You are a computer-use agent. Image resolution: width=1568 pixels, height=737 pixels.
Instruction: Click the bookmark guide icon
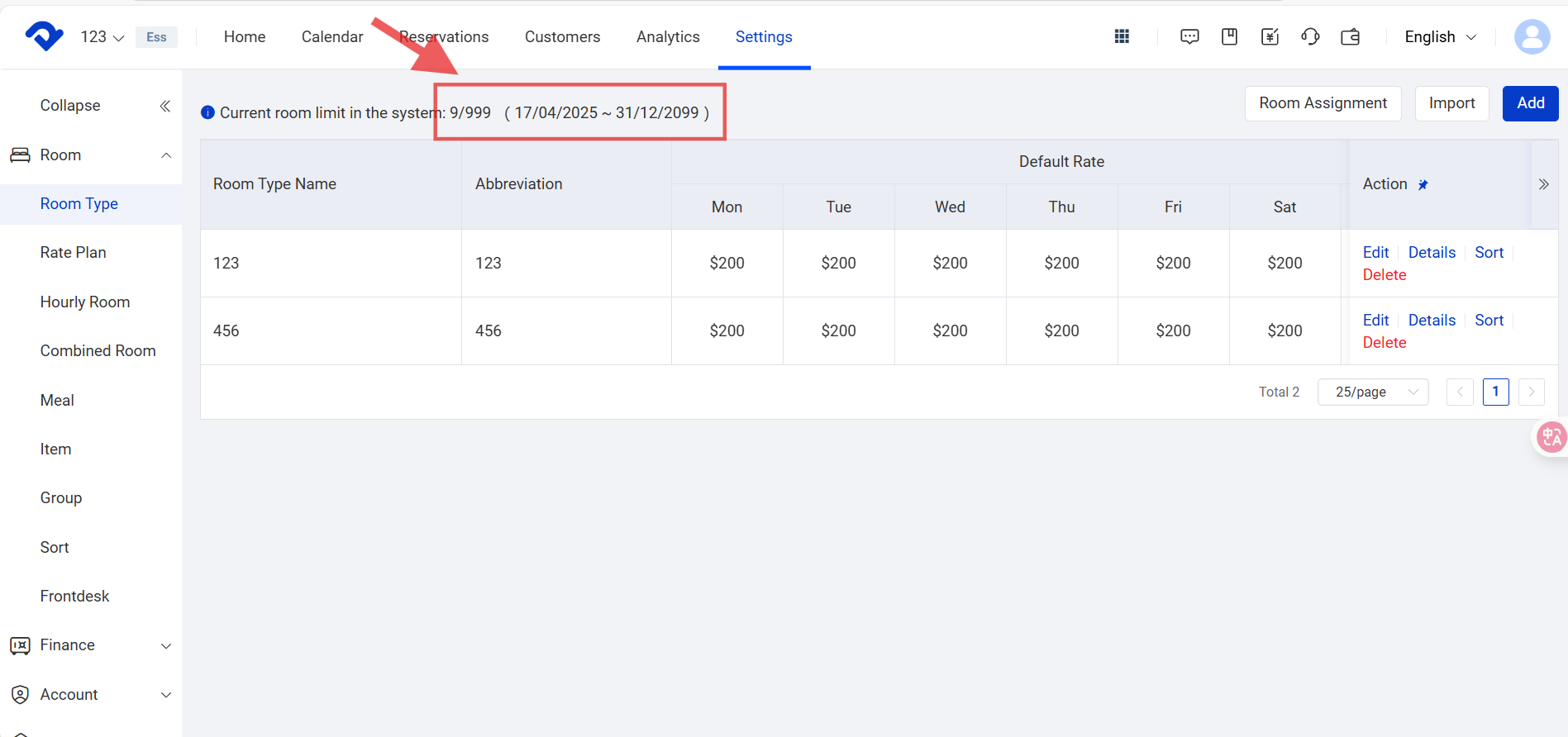pyautogui.click(x=1229, y=36)
